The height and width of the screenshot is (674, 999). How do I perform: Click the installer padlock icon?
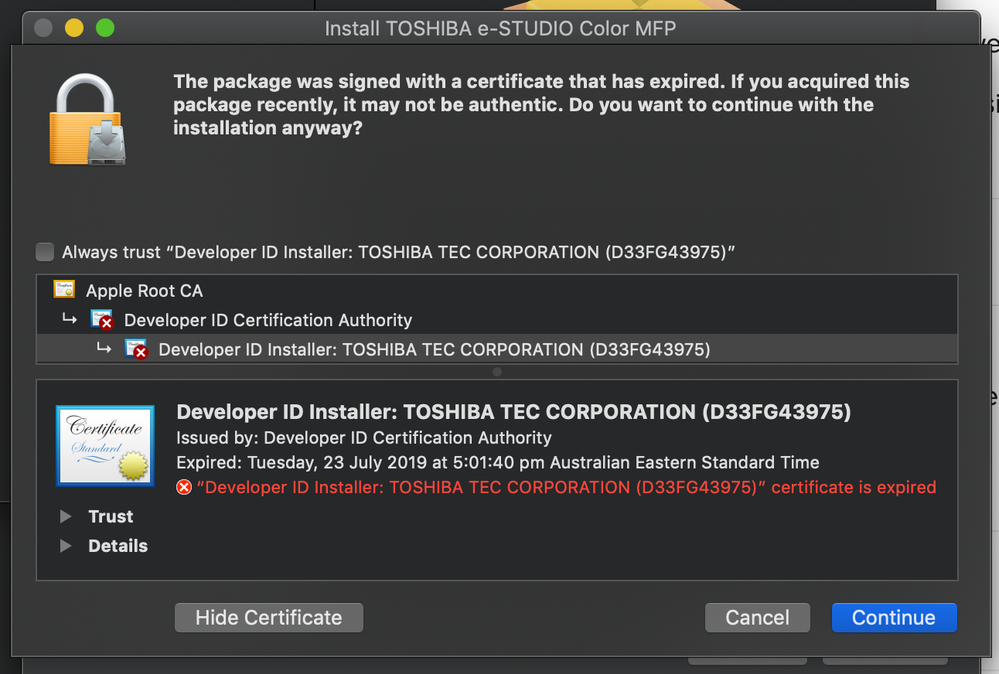click(x=87, y=119)
